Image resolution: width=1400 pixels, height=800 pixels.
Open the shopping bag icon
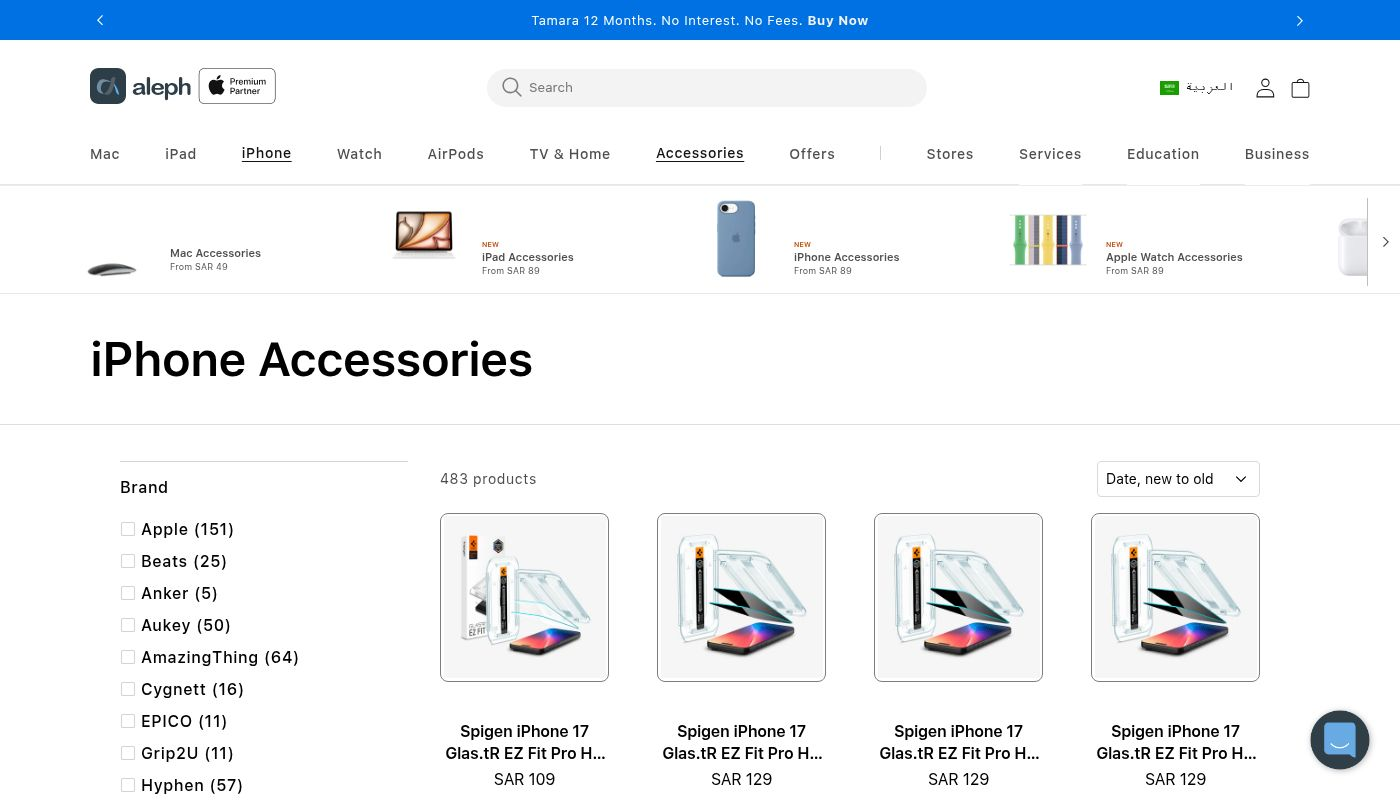[1300, 88]
